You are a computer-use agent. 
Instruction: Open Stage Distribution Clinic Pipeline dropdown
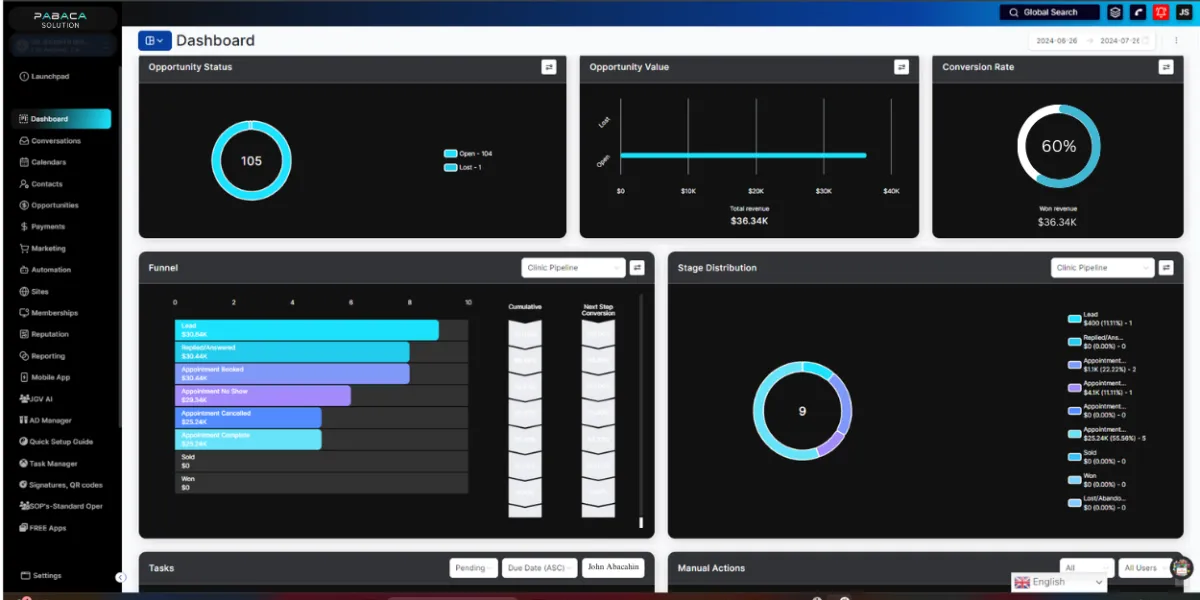pyautogui.click(x=1102, y=268)
